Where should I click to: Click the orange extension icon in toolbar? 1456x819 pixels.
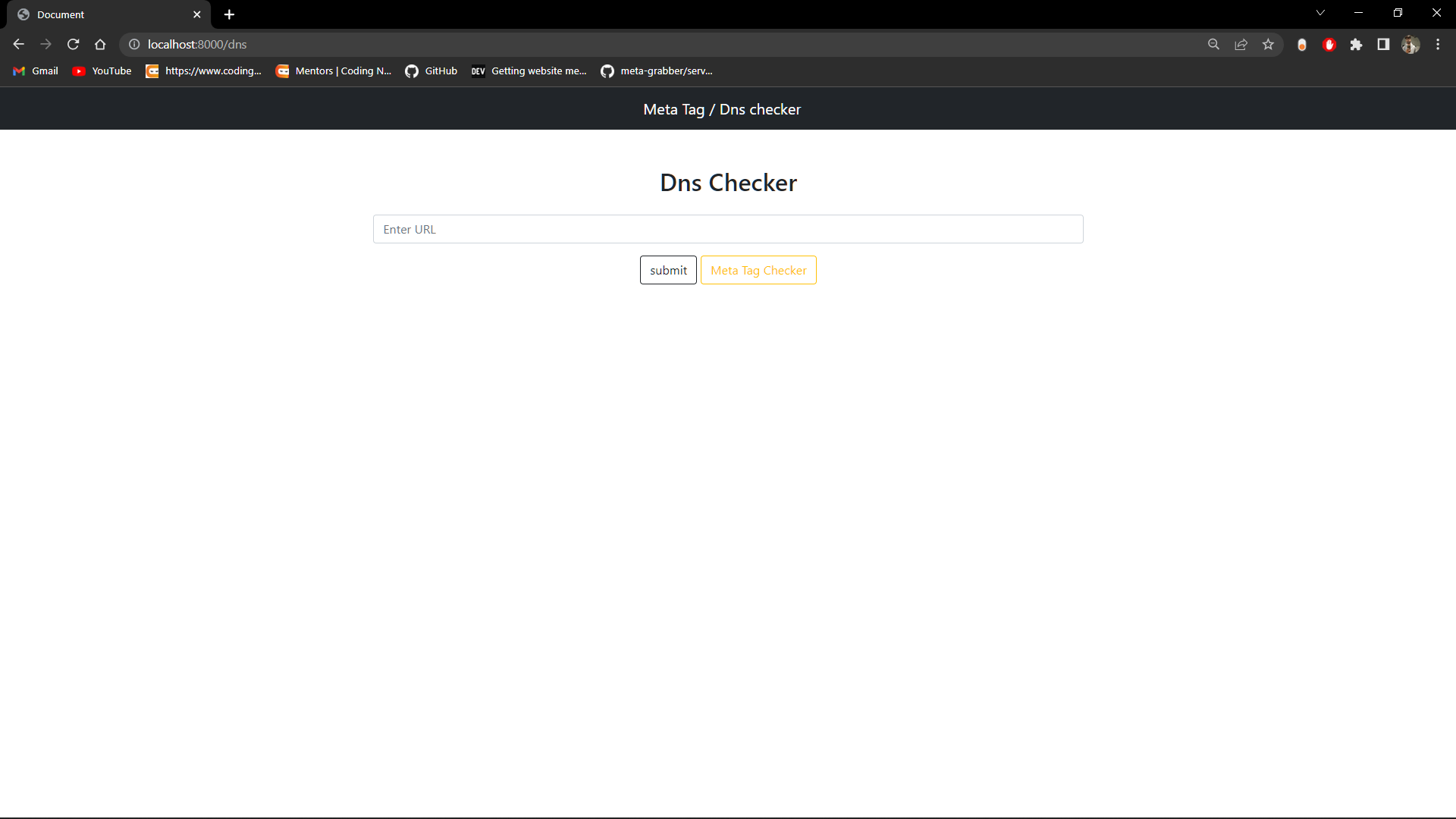pyautogui.click(x=1302, y=45)
